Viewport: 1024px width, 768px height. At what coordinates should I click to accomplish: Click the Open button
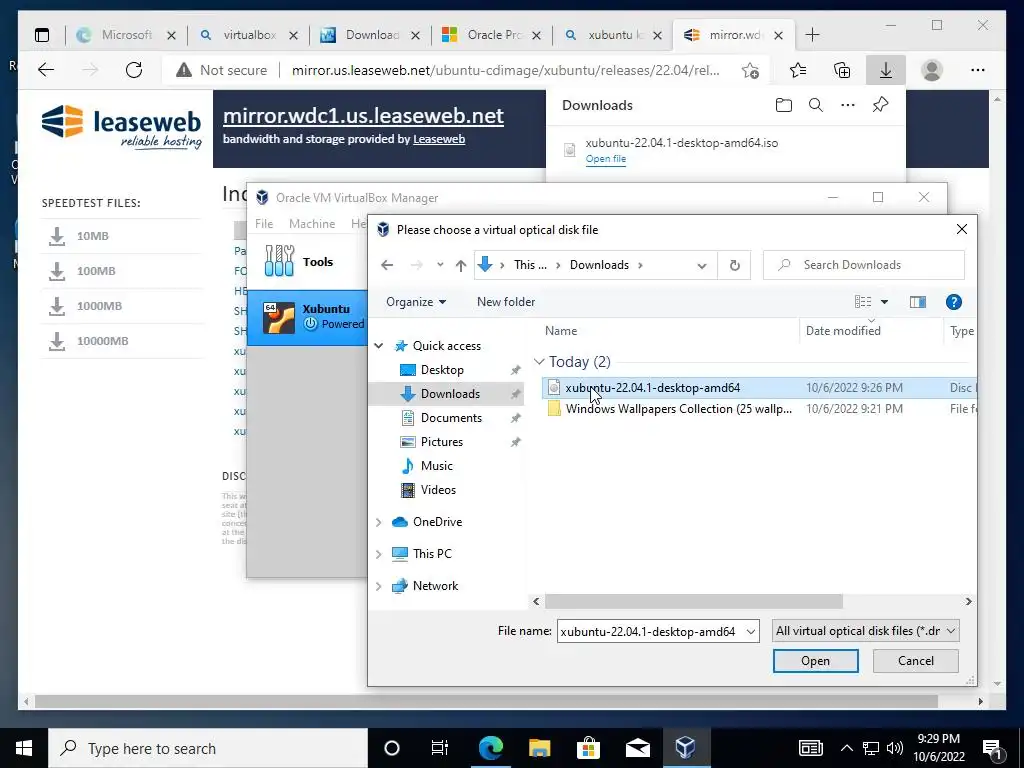[816, 661]
